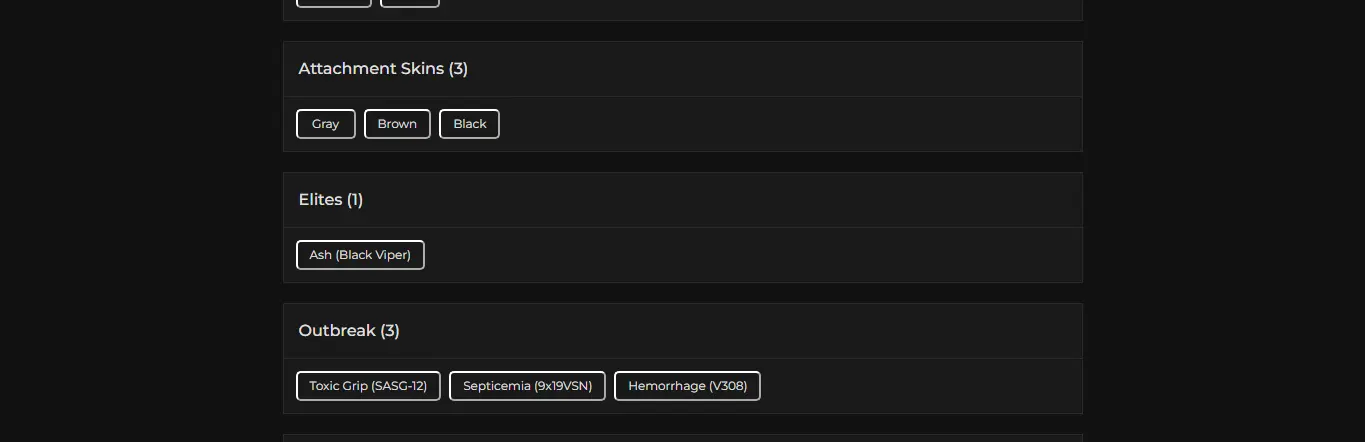
Task: Collapse the Elites (1) section header
Action: [x=331, y=200]
